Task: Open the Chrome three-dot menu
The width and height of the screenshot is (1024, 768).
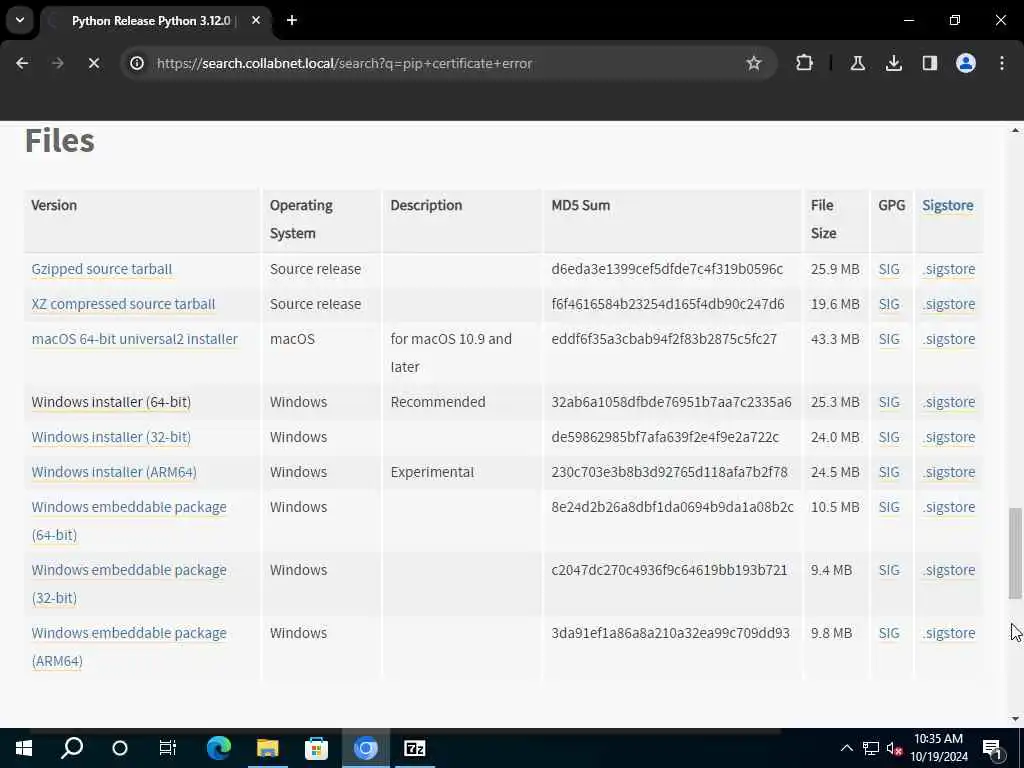Action: click(1002, 63)
